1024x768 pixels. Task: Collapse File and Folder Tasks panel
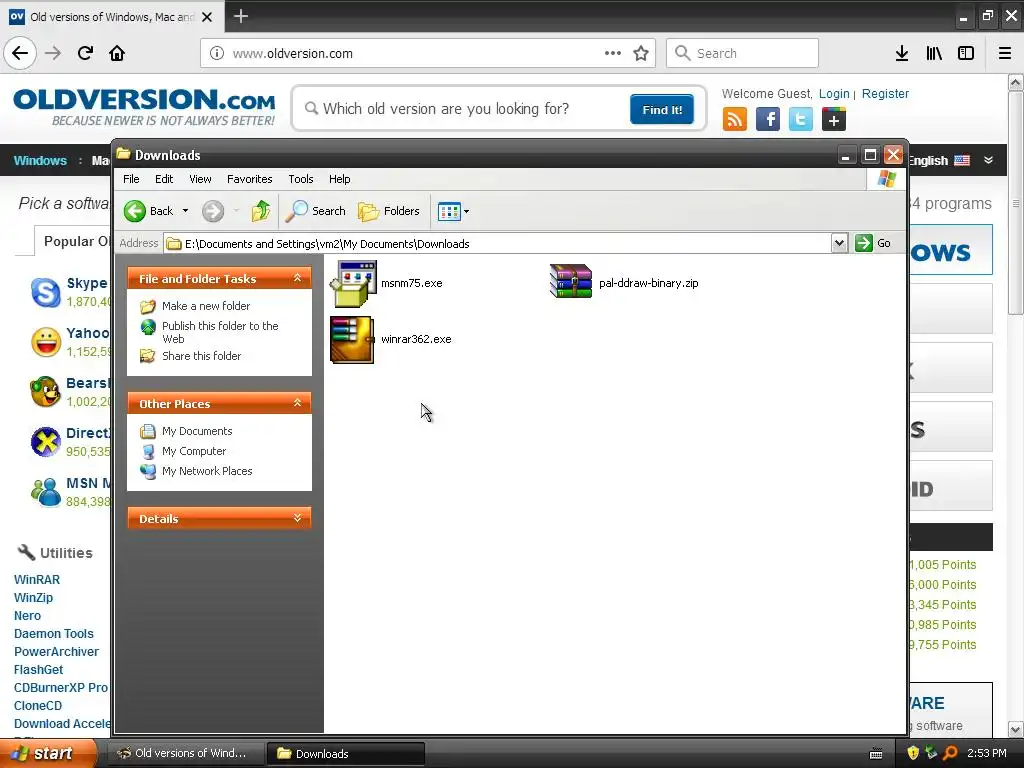[297, 278]
